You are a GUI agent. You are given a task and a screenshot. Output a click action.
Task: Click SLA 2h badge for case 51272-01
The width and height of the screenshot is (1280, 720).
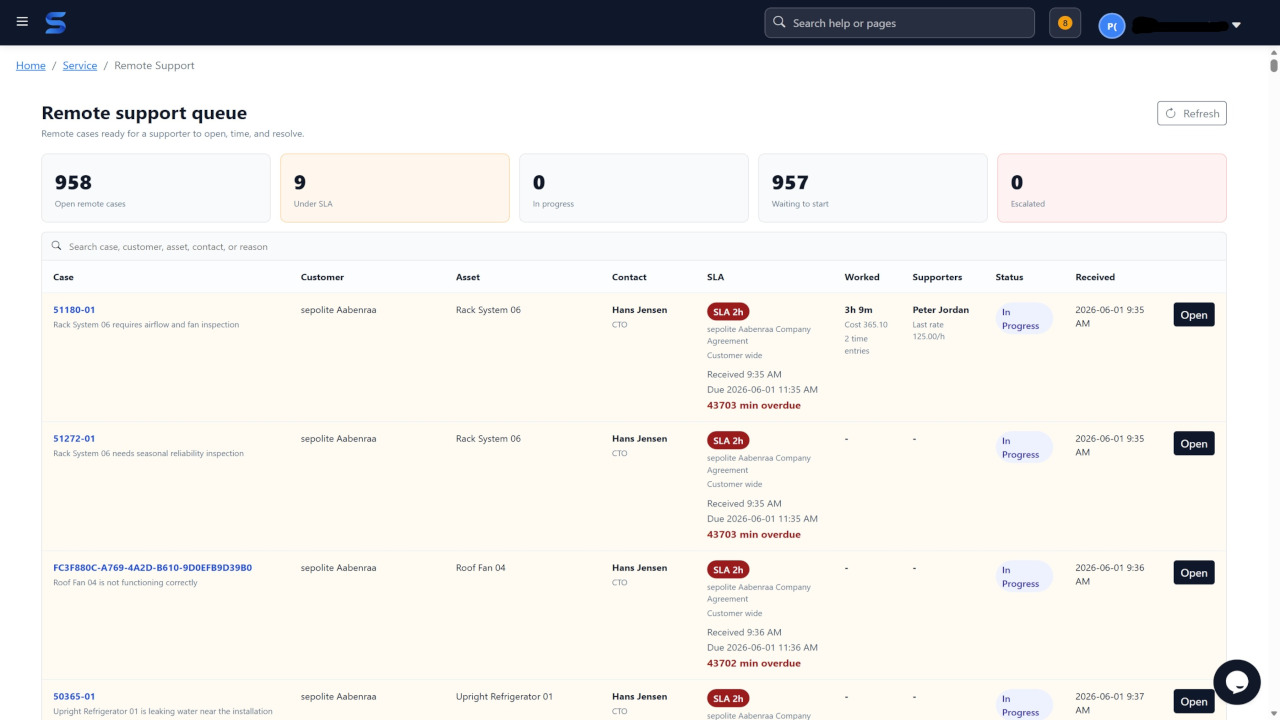tap(728, 441)
